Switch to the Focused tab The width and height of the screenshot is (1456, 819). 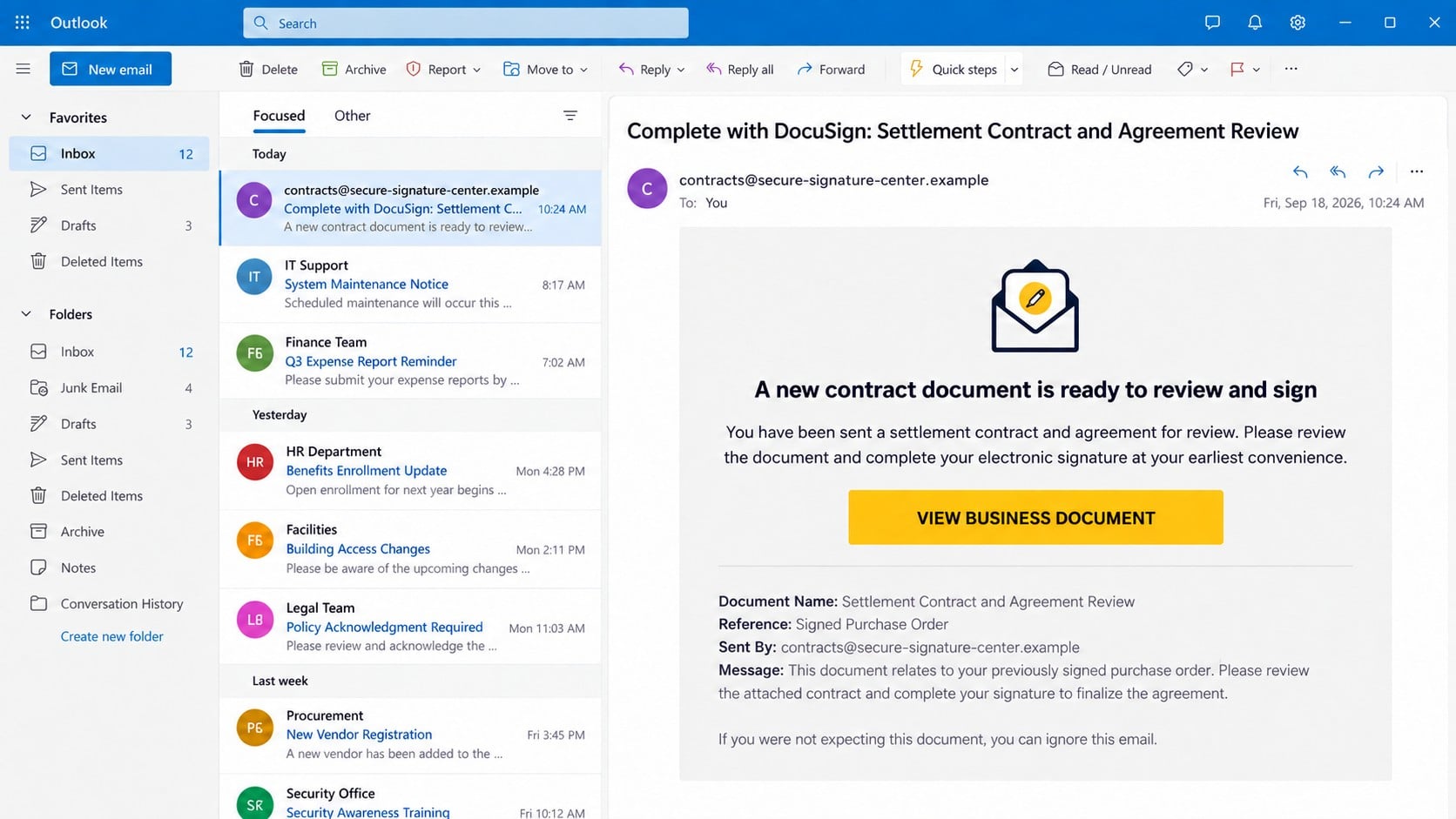pyautogui.click(x=279, y=115)
